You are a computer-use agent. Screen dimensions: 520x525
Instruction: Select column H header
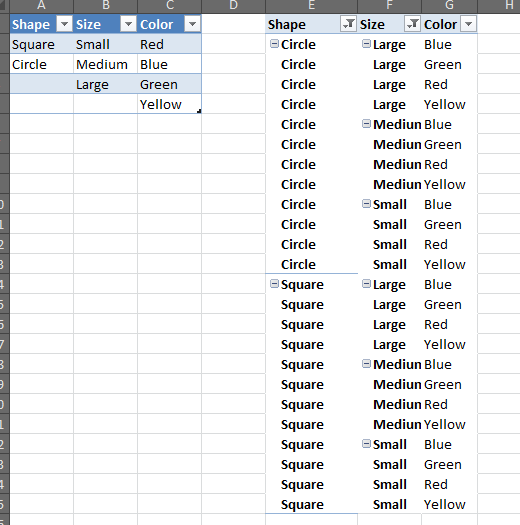499,5
